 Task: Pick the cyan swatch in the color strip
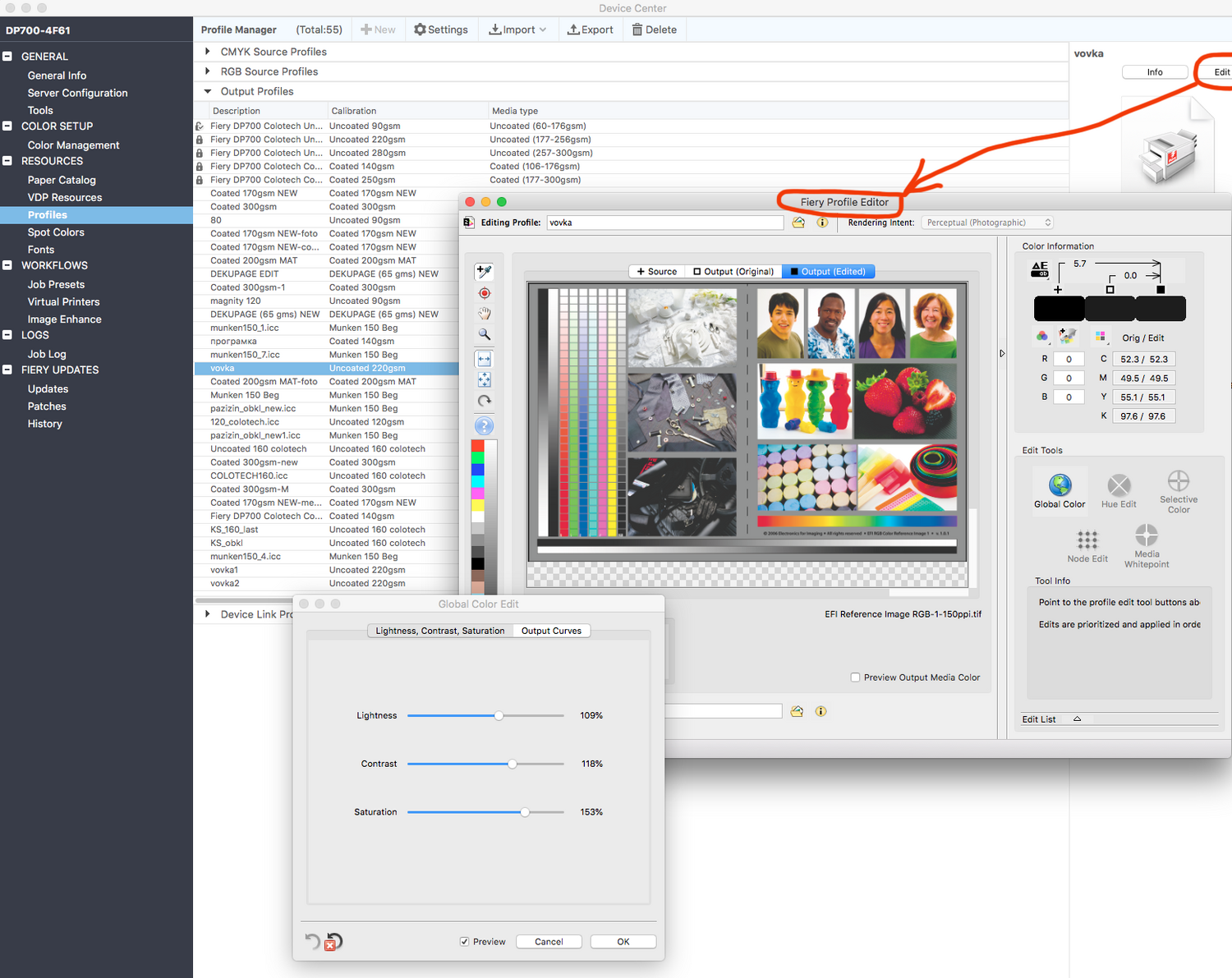click(x=477, y=481)
